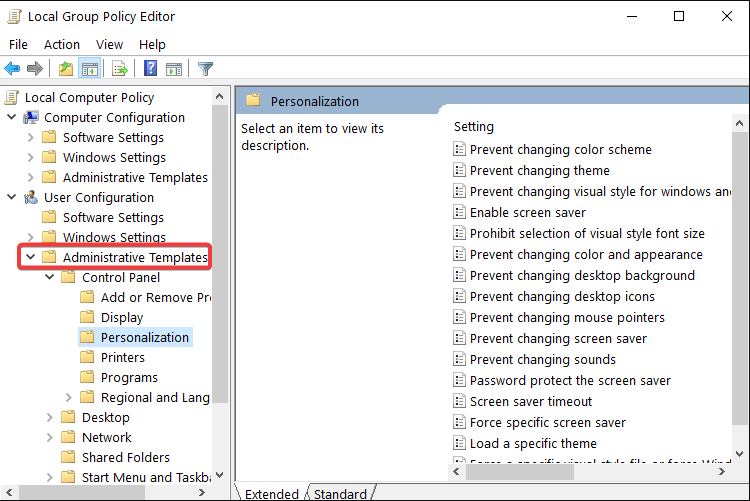
Task: Click the policy icon beside Prevent changing sounds
Action: click(x=459, y=359)
